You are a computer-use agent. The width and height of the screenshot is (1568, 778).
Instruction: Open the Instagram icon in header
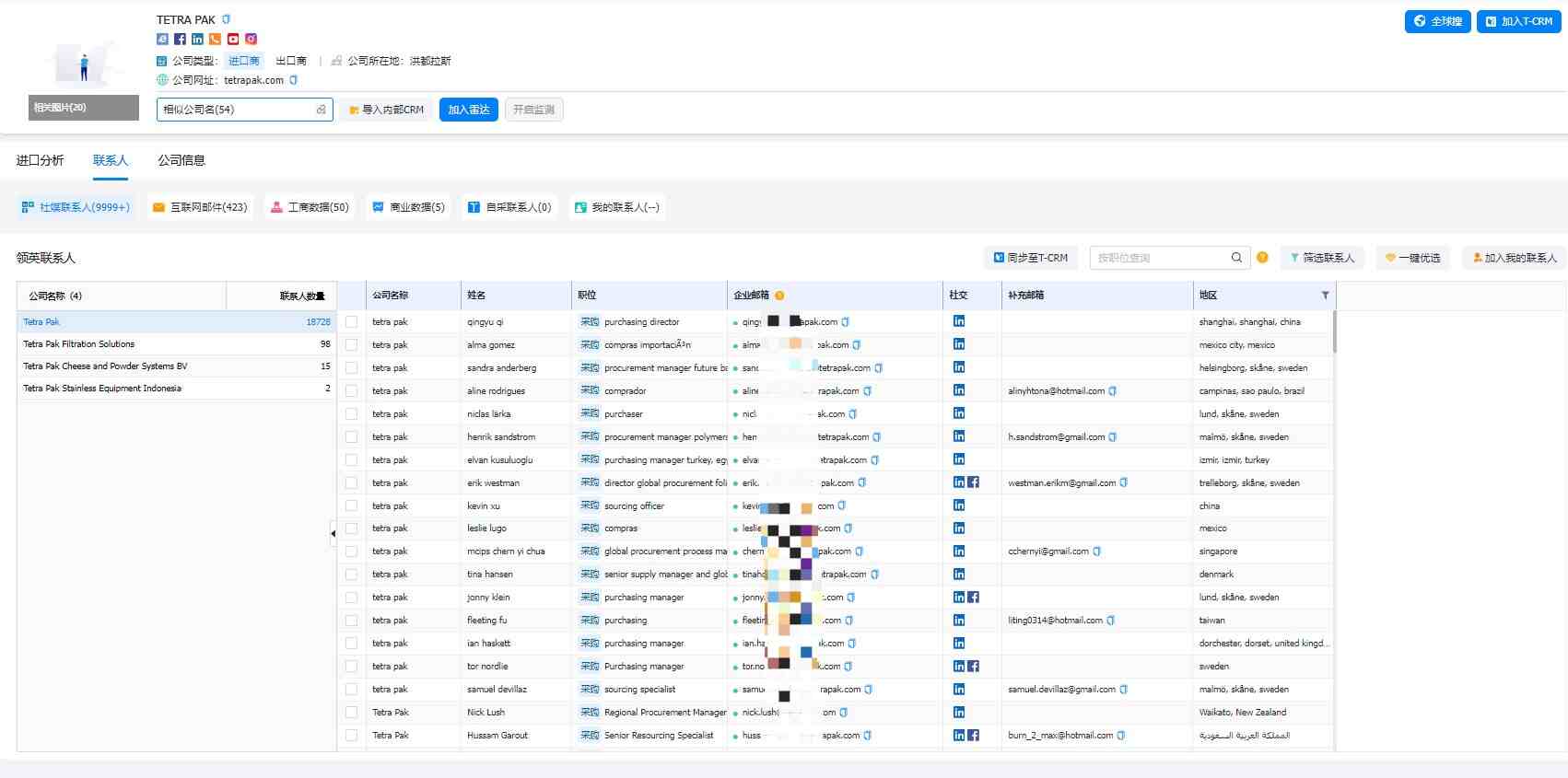click(x=251, y=39)
